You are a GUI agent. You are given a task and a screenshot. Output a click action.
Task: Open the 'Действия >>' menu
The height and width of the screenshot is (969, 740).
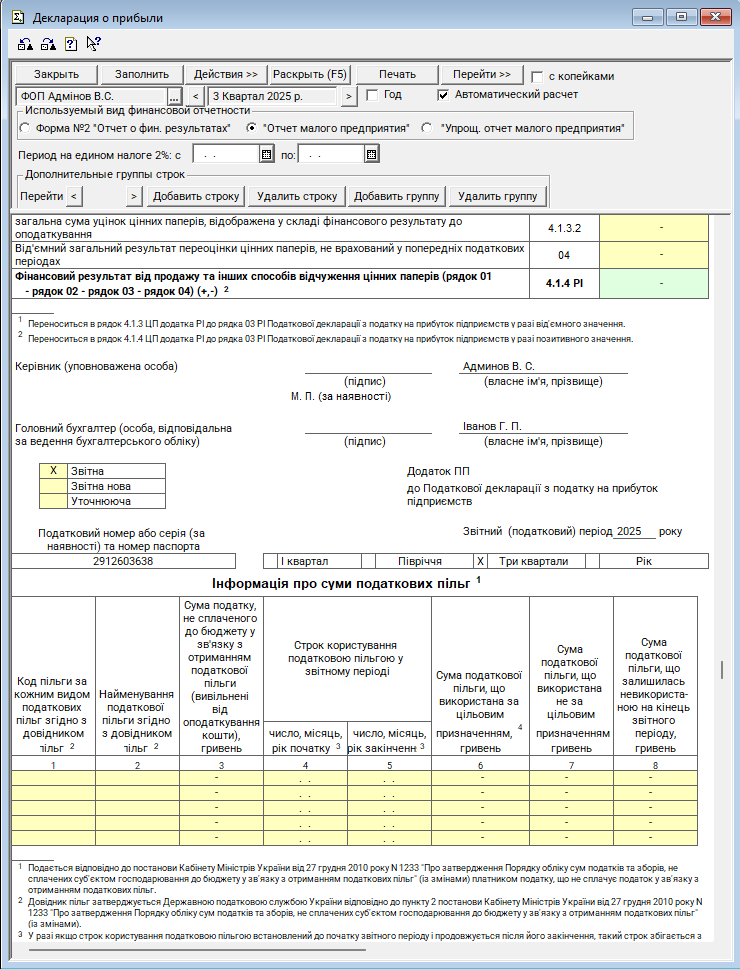pos(226,75)
